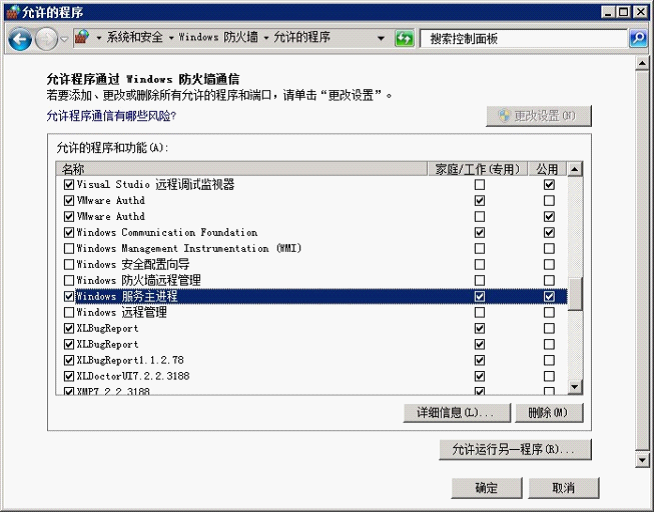The width and height of the screenshot is (654, 512).
Task: Select the Windows 防火墙 breadcrumb item
Action: pyautogui.click(x=218, y=39)
